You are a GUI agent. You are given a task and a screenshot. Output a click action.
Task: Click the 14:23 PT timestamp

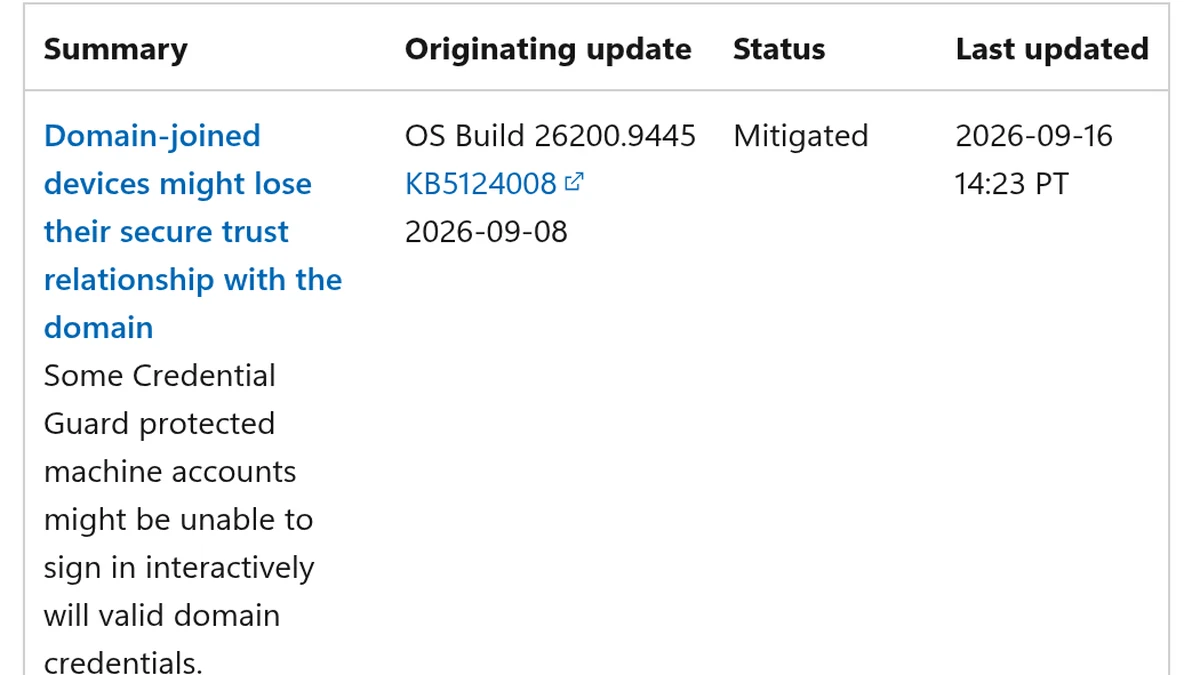coord(1012,183)
